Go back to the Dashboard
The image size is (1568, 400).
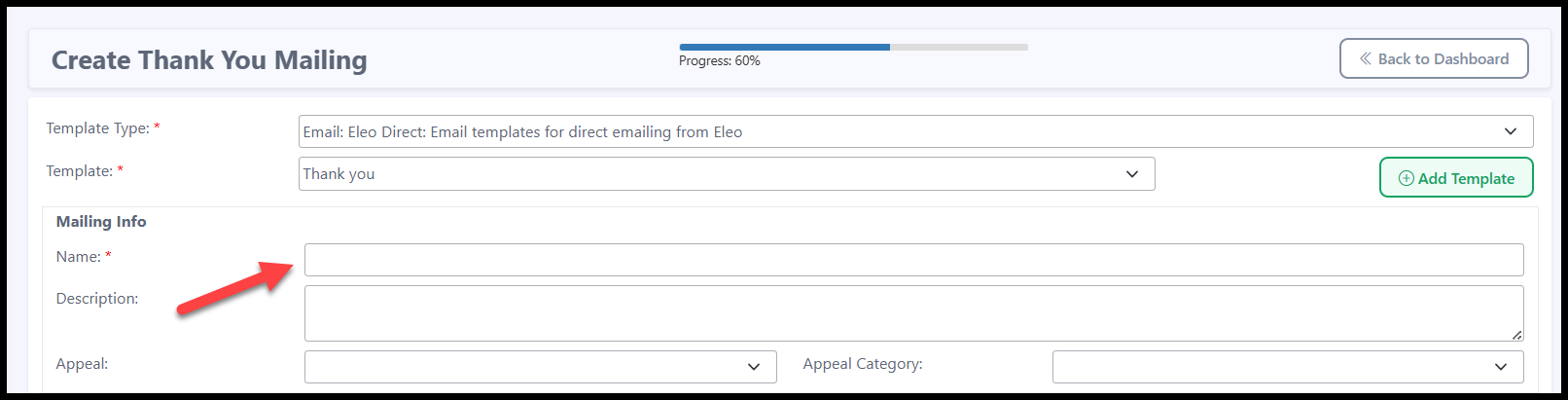click(1433, 58)
